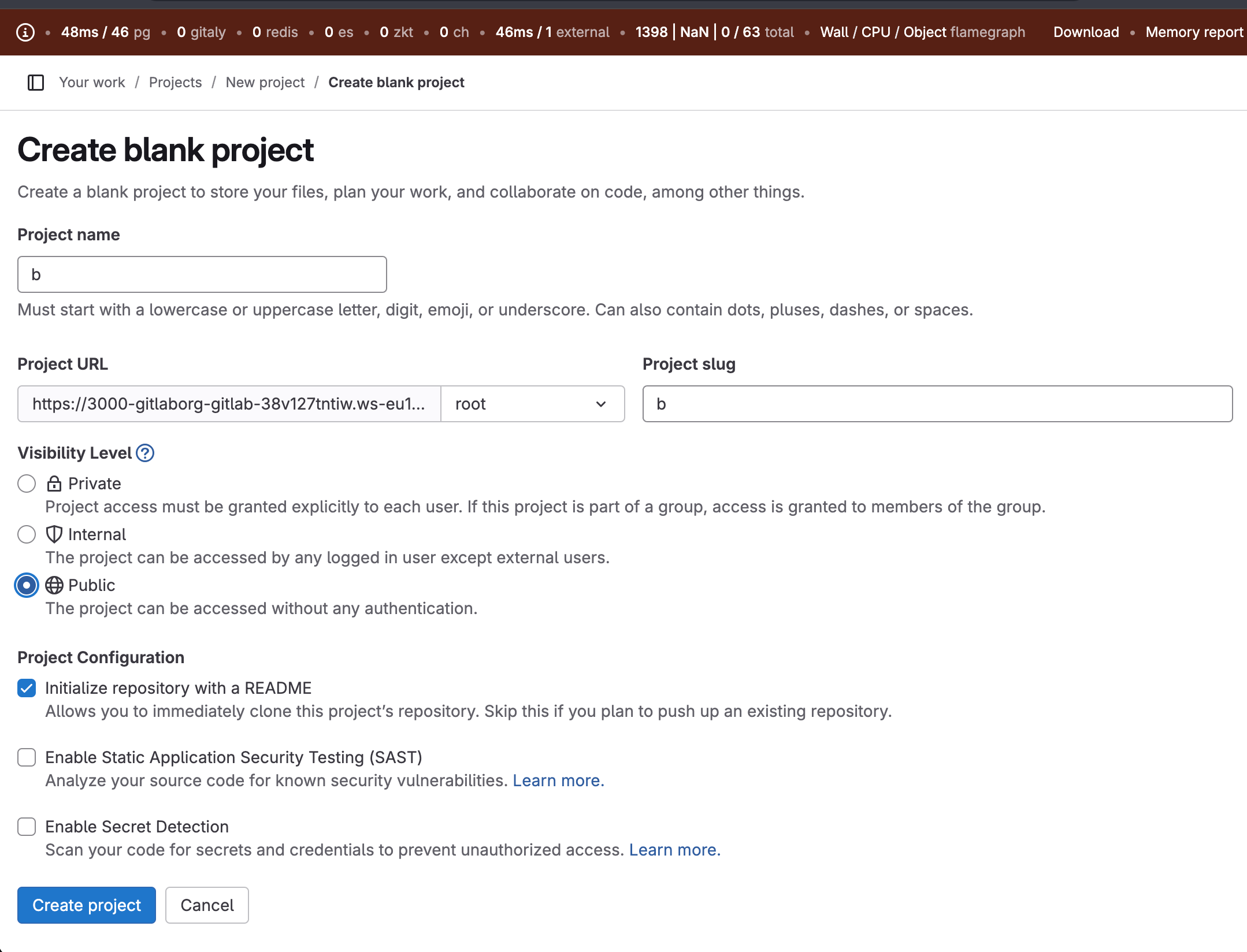Click into the Project name field
Screen dimensions: 1247x952
coord(202,274)
